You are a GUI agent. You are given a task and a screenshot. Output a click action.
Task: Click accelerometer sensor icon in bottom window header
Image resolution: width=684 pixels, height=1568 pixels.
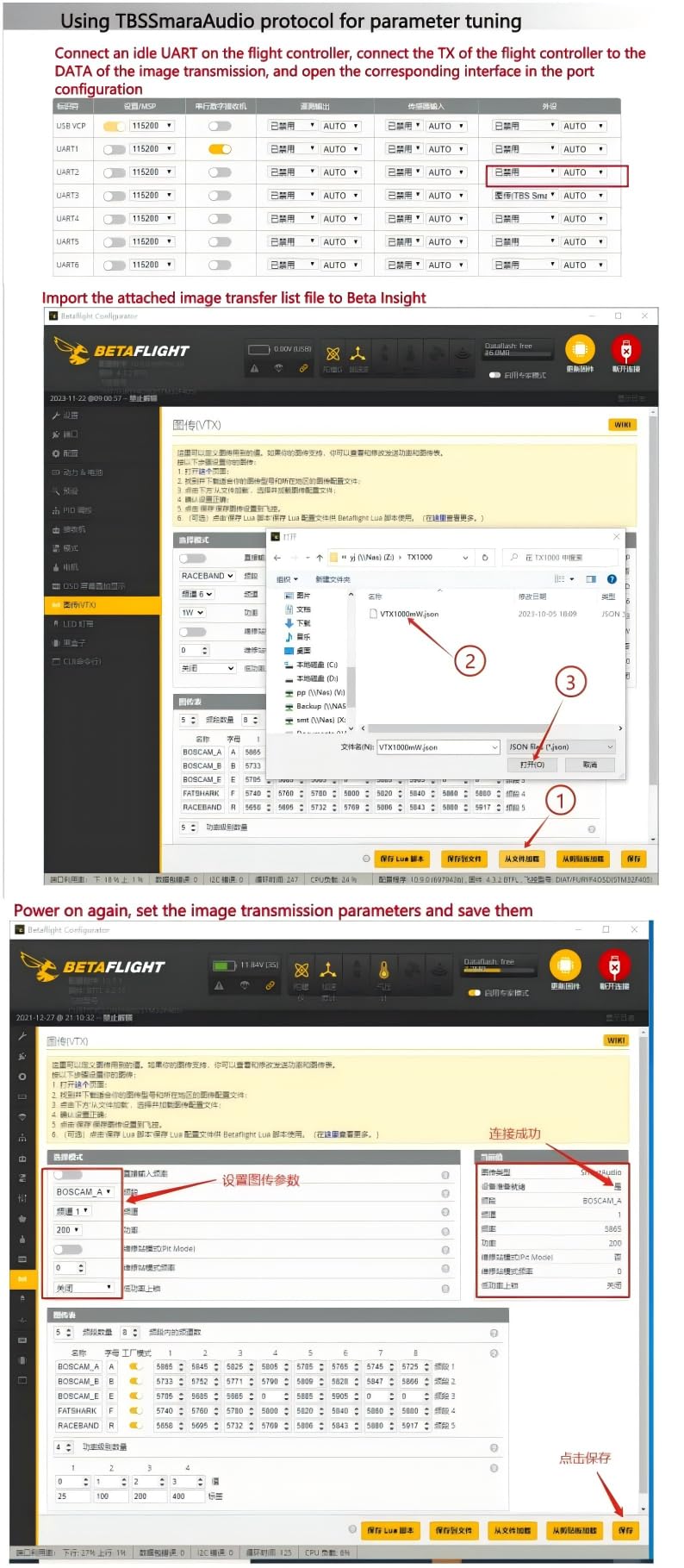pyautogui.click(x=328, y=970)
